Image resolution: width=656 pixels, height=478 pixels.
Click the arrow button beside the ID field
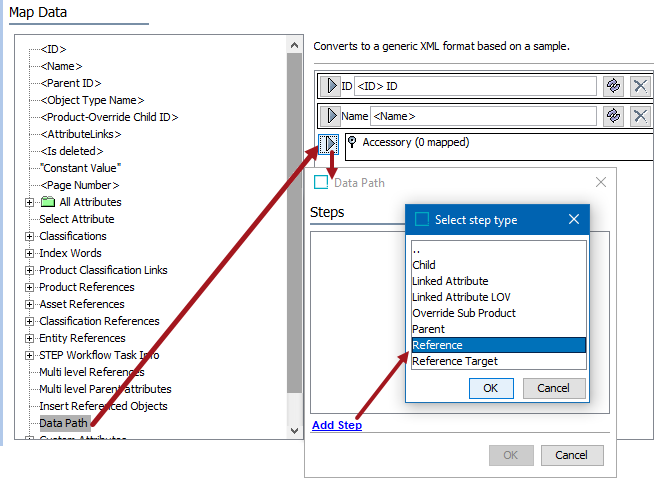coord(332,86)
